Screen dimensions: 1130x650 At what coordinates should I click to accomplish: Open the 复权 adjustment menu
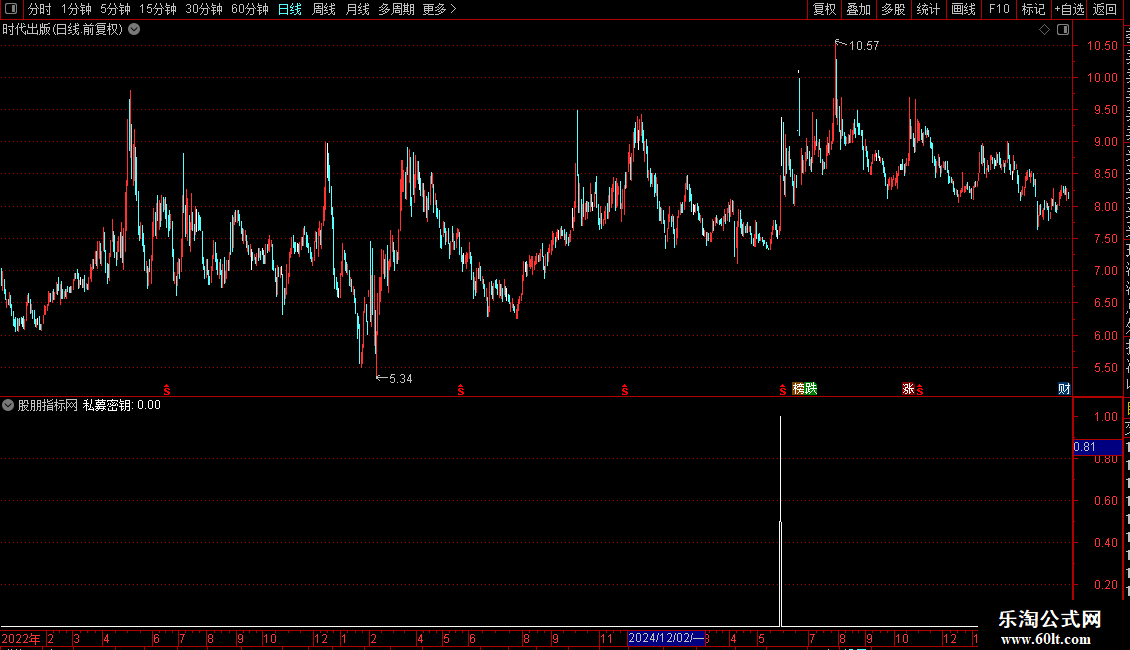tap(824, 9)
